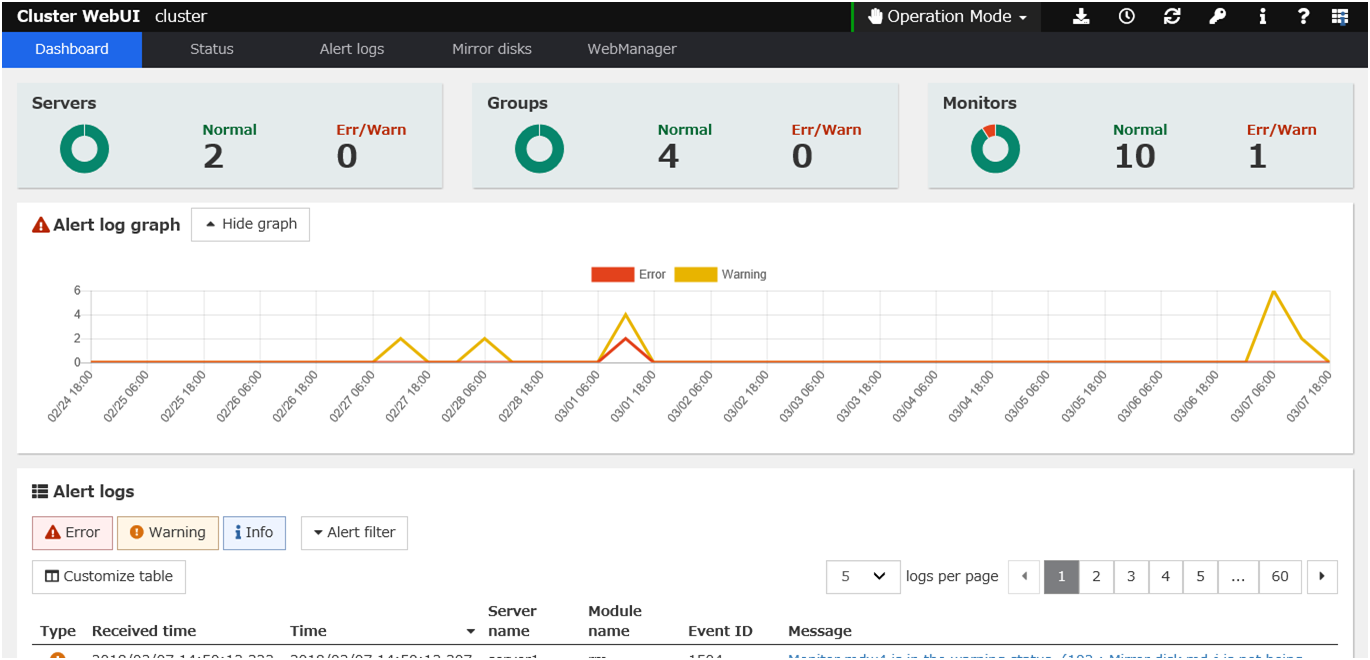Viewport: 1370px width, 660px height.
Task: Open the Mirror disks tab
Action: 492,49
